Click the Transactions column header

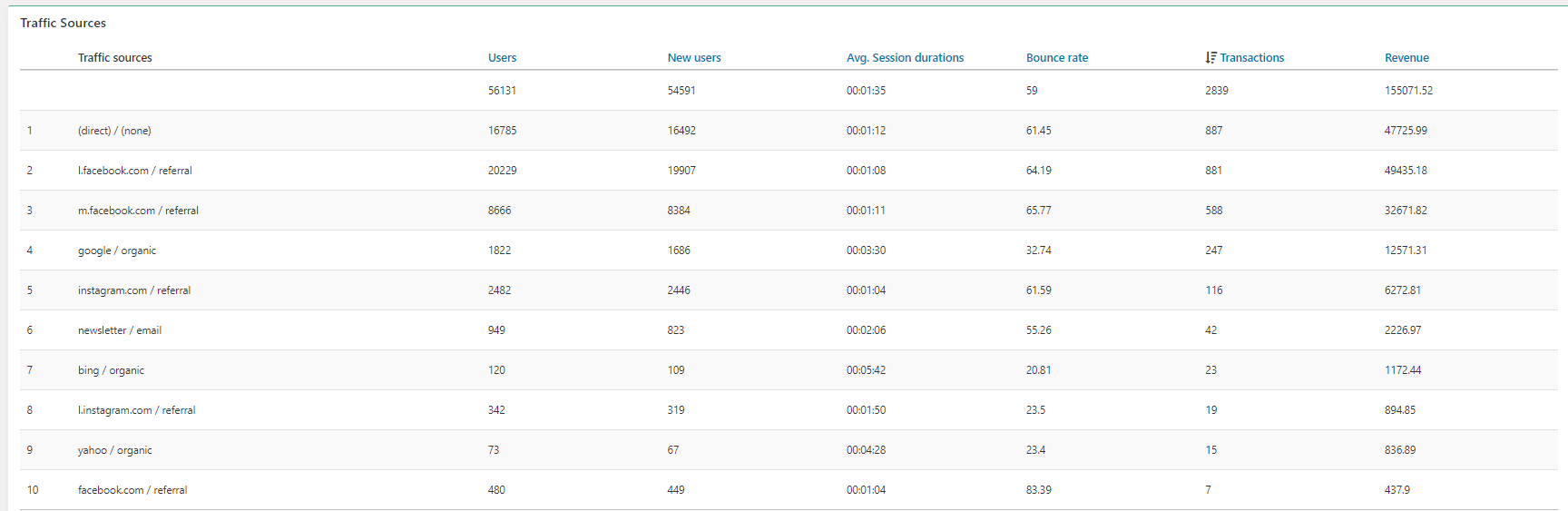pos(1251,57)
